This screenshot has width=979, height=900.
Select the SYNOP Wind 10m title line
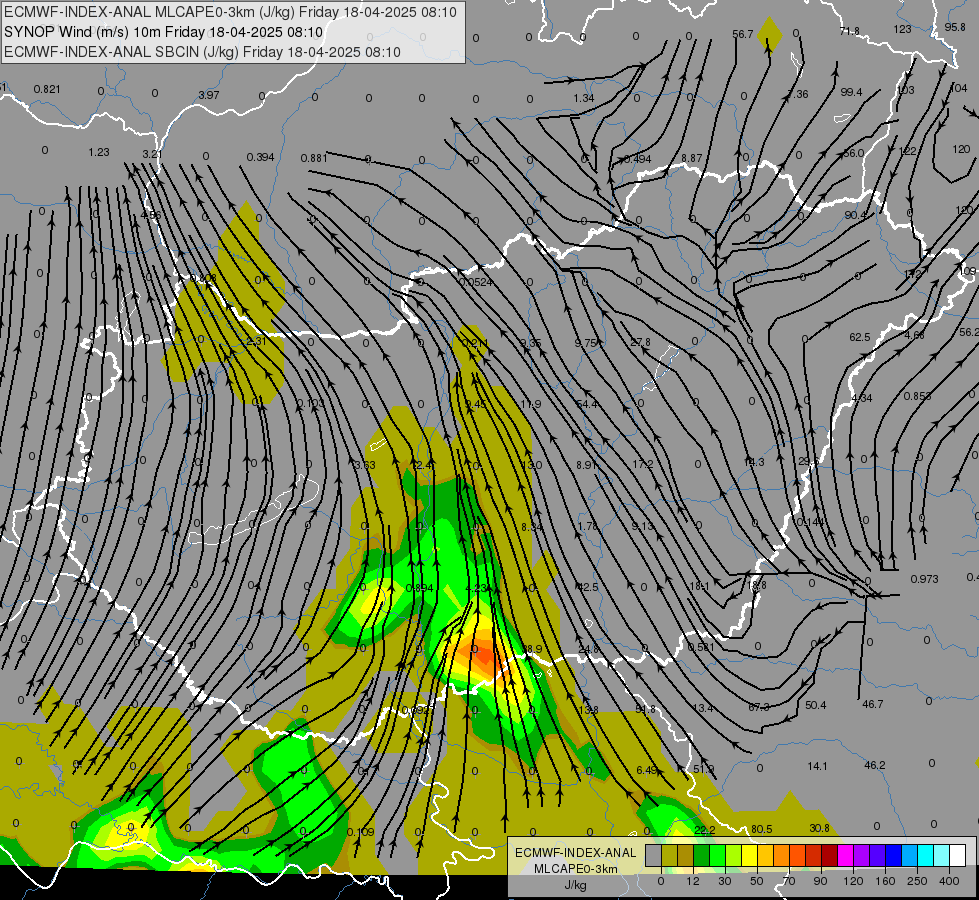tap(163, 32)
